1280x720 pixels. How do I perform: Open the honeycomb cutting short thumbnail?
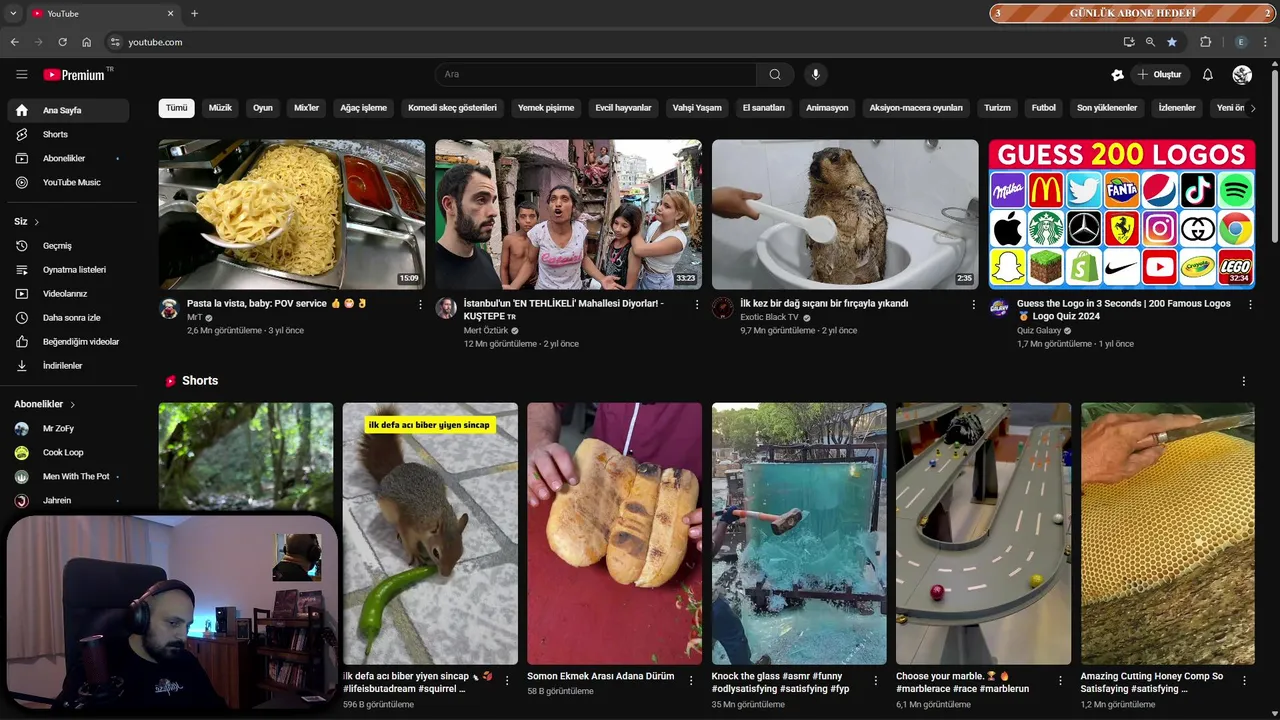point(1168,534)
